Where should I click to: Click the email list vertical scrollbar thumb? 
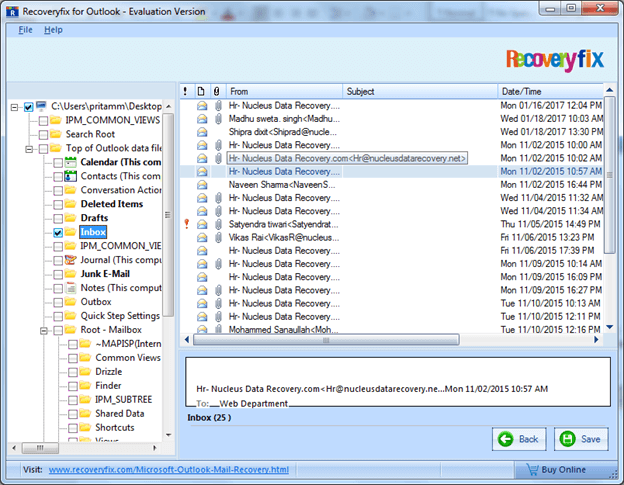point(609,174)
